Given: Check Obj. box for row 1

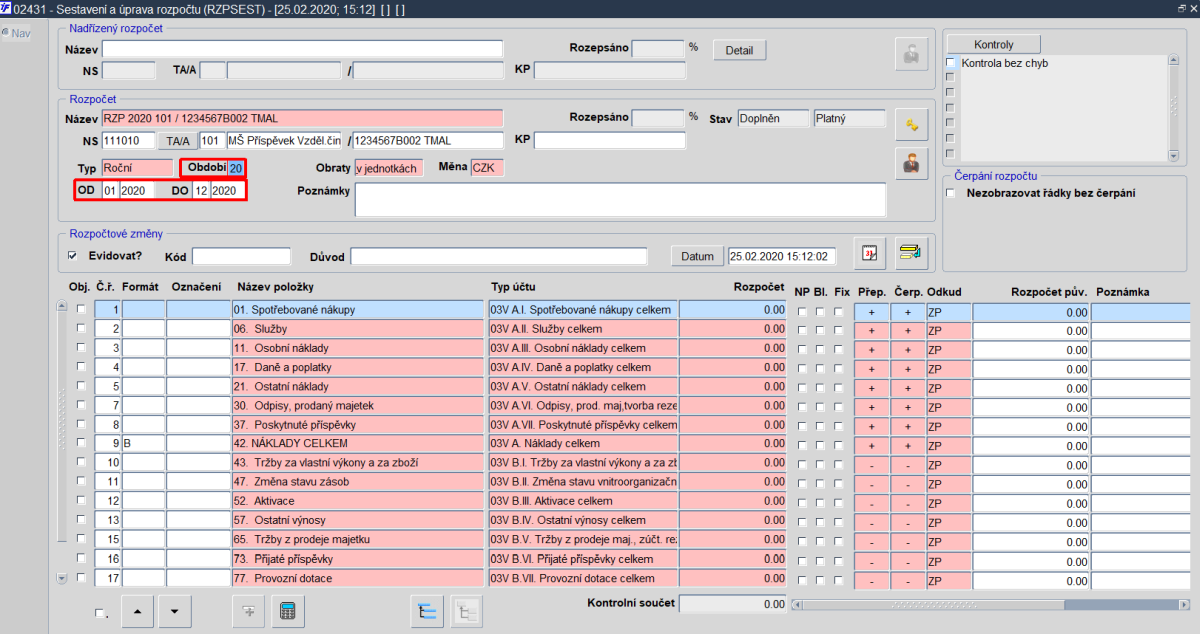Looking at the screenshot, I should coord(81,310).
